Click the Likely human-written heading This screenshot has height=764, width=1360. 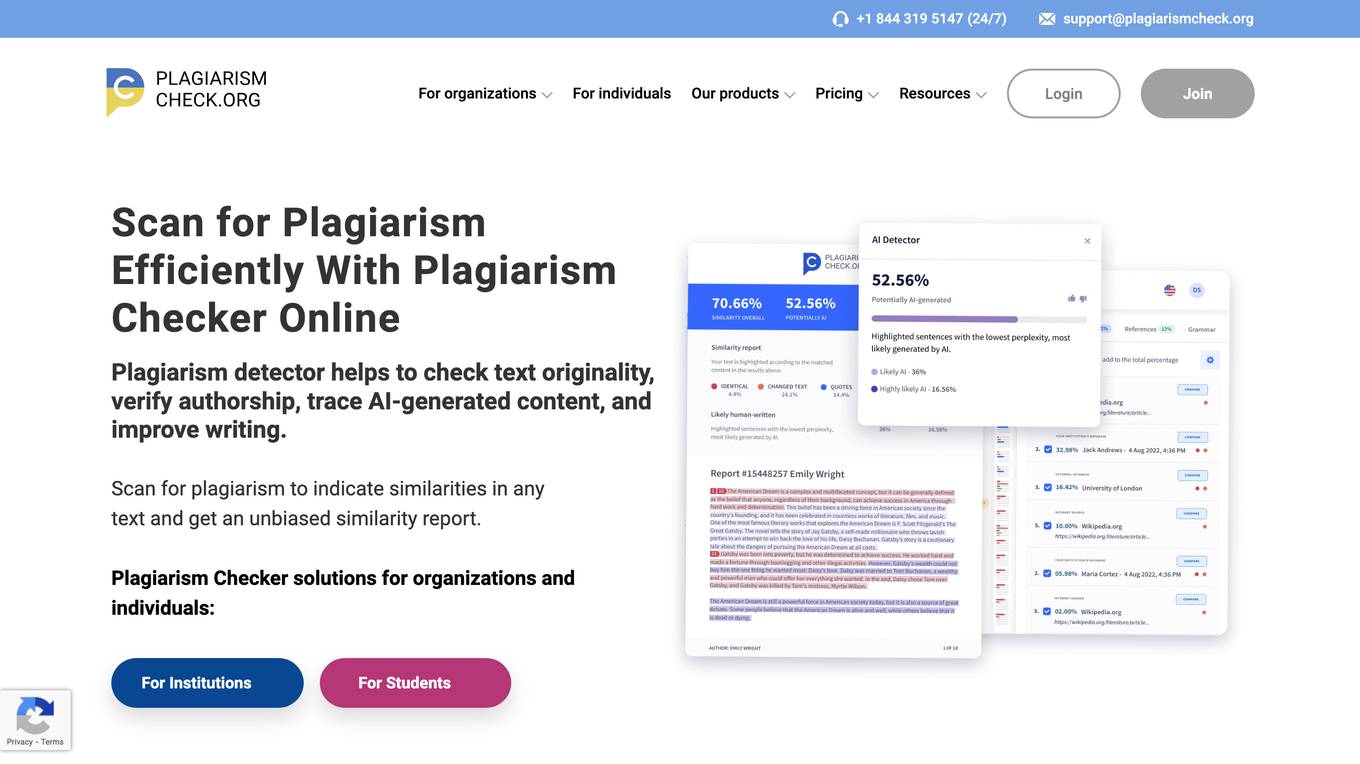(745, 413)
